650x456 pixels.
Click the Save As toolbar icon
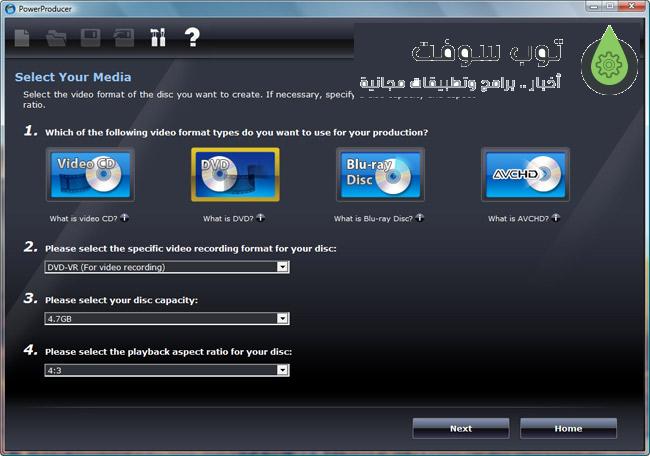coord(124,38)
